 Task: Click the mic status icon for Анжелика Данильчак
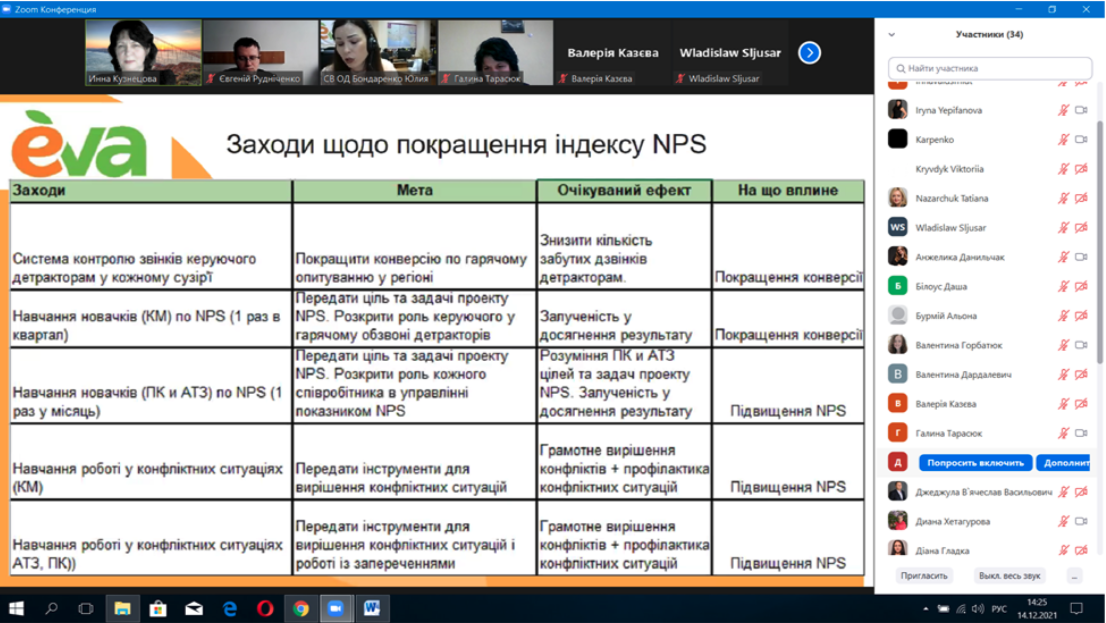[x=1063, y=257]
